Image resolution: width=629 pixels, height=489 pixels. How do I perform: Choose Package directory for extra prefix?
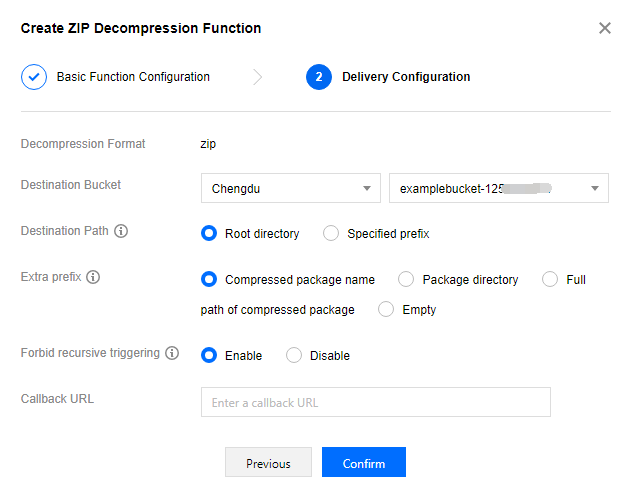406,280
